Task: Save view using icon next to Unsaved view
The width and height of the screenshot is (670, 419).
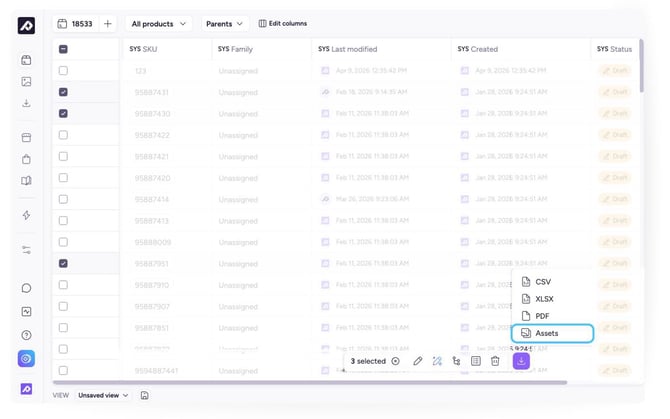Action: (145, 396)
